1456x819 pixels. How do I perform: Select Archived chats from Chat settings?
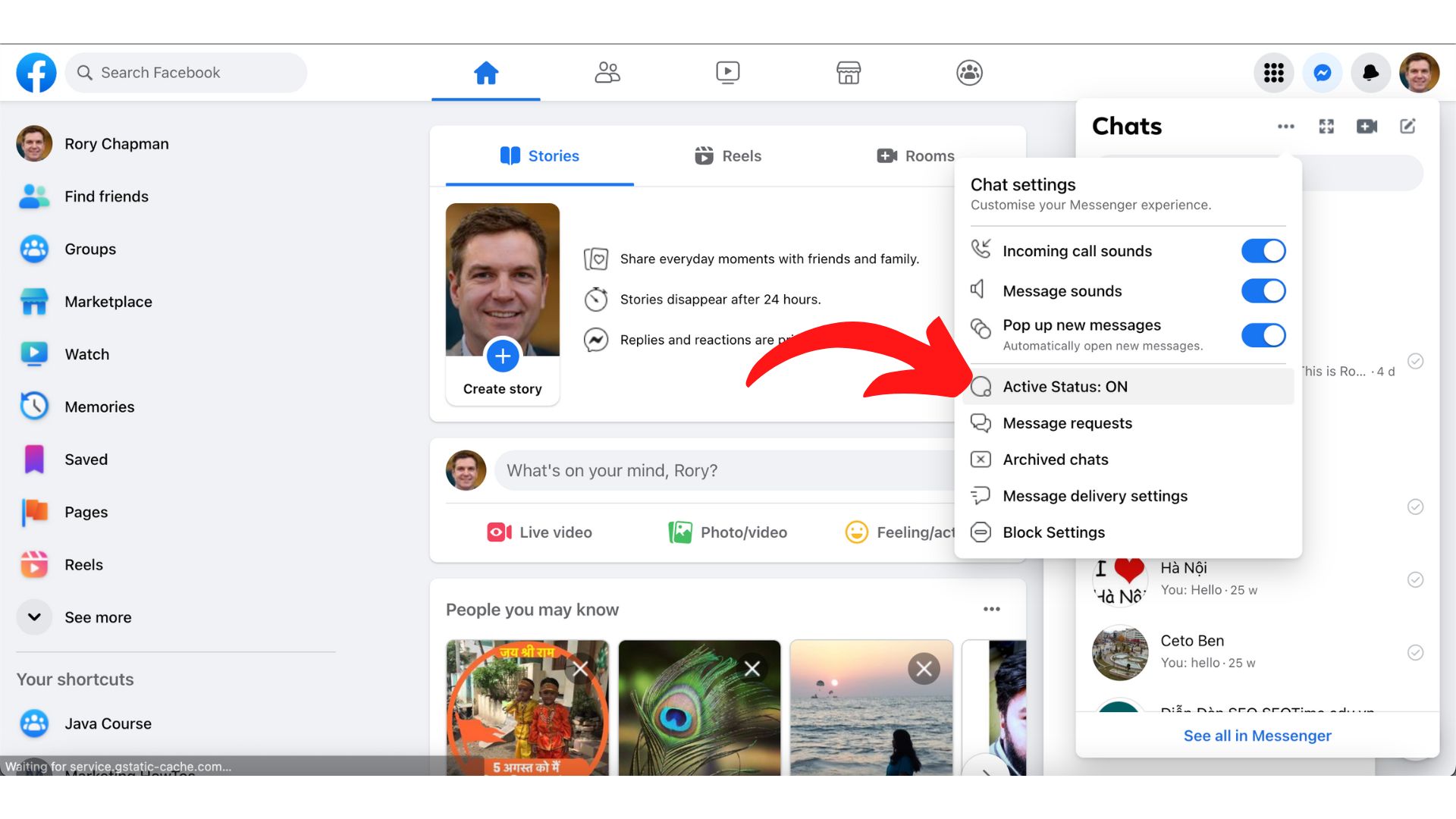1055,459
